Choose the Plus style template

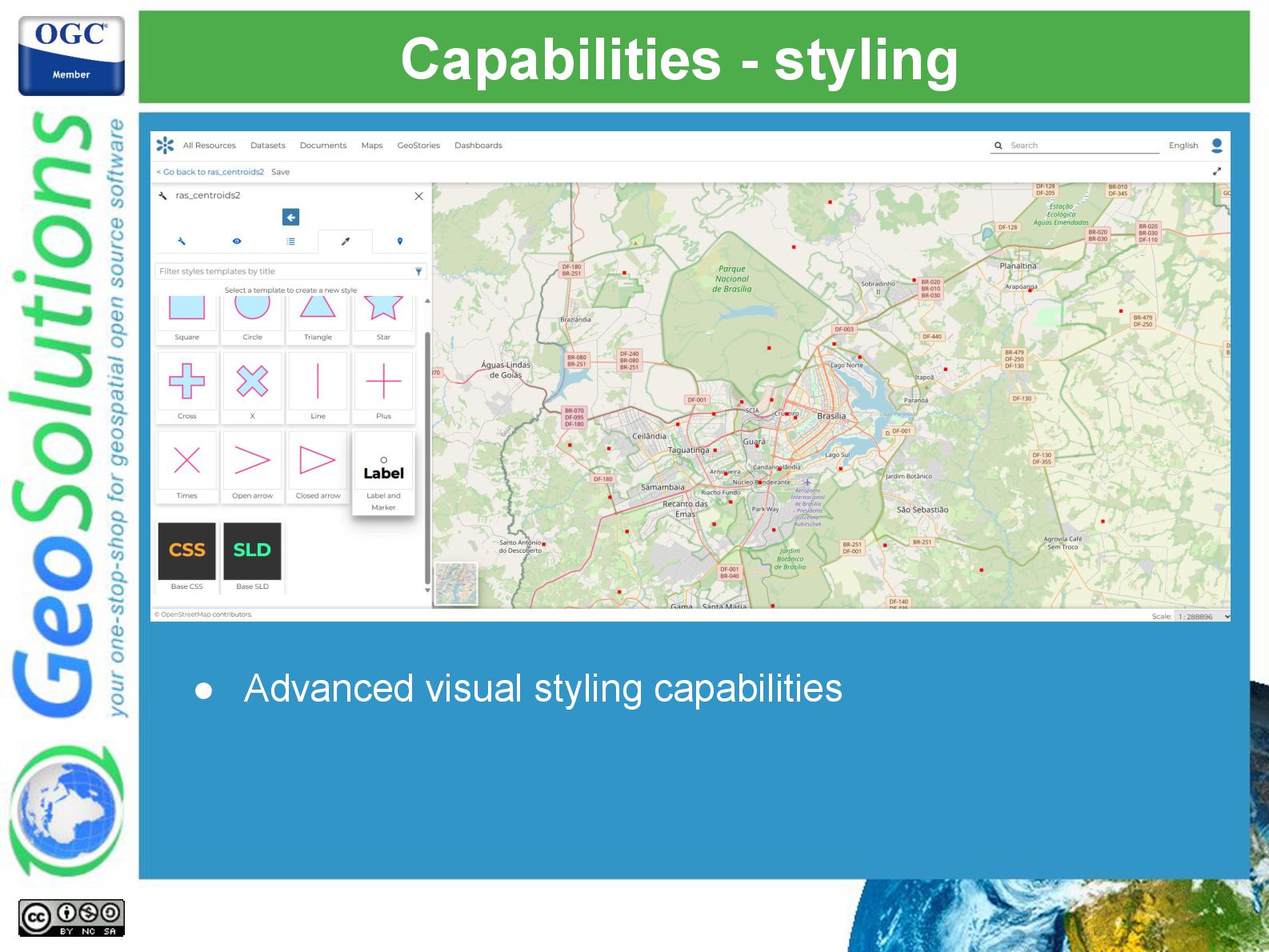pos(384,387)
